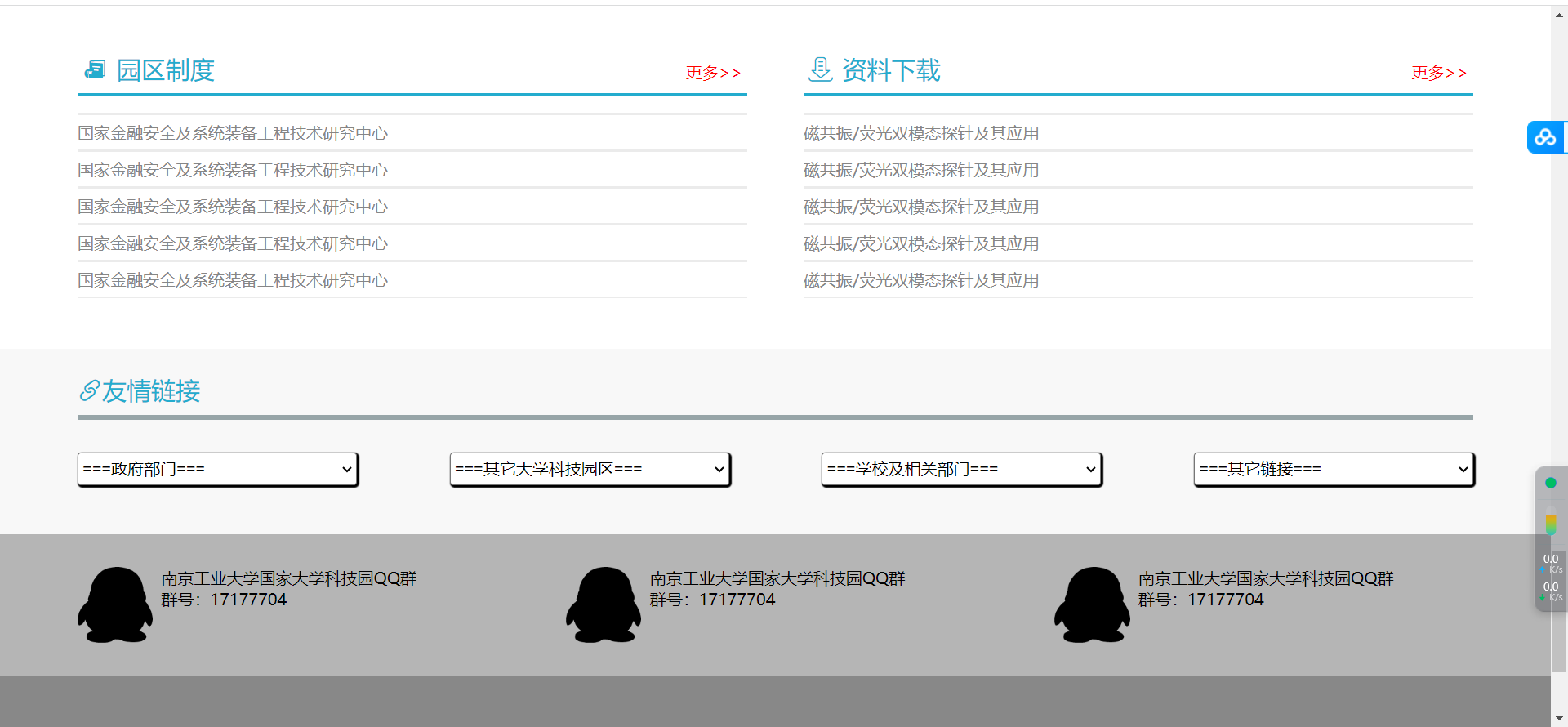Expand the ===其它大学科技园区=== dropdown
1568x727 pixels.
click(x=590, y=469)
